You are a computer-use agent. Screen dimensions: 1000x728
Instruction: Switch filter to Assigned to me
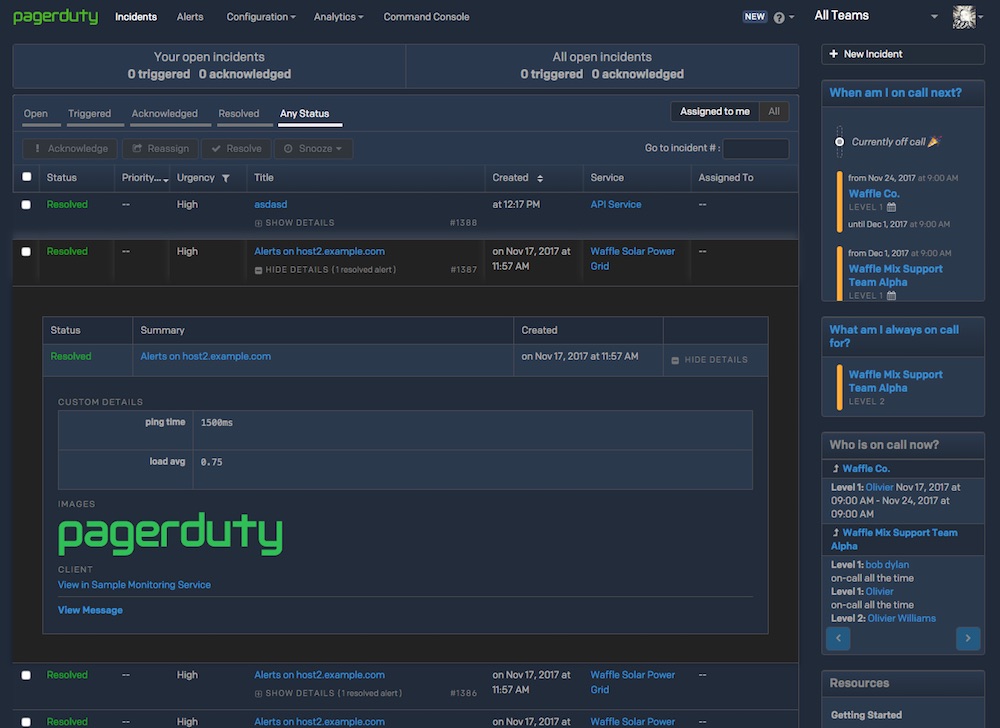click(x=714, y=112)
